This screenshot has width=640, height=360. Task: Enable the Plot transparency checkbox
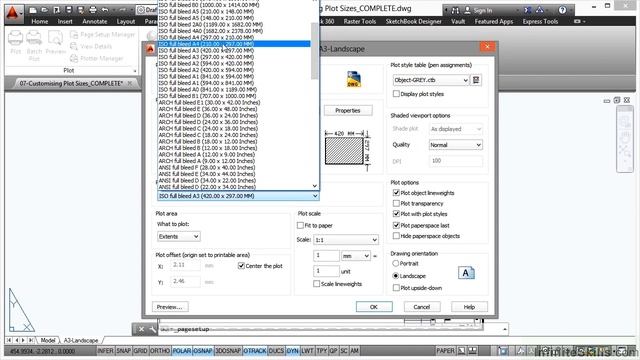[396, 203]
